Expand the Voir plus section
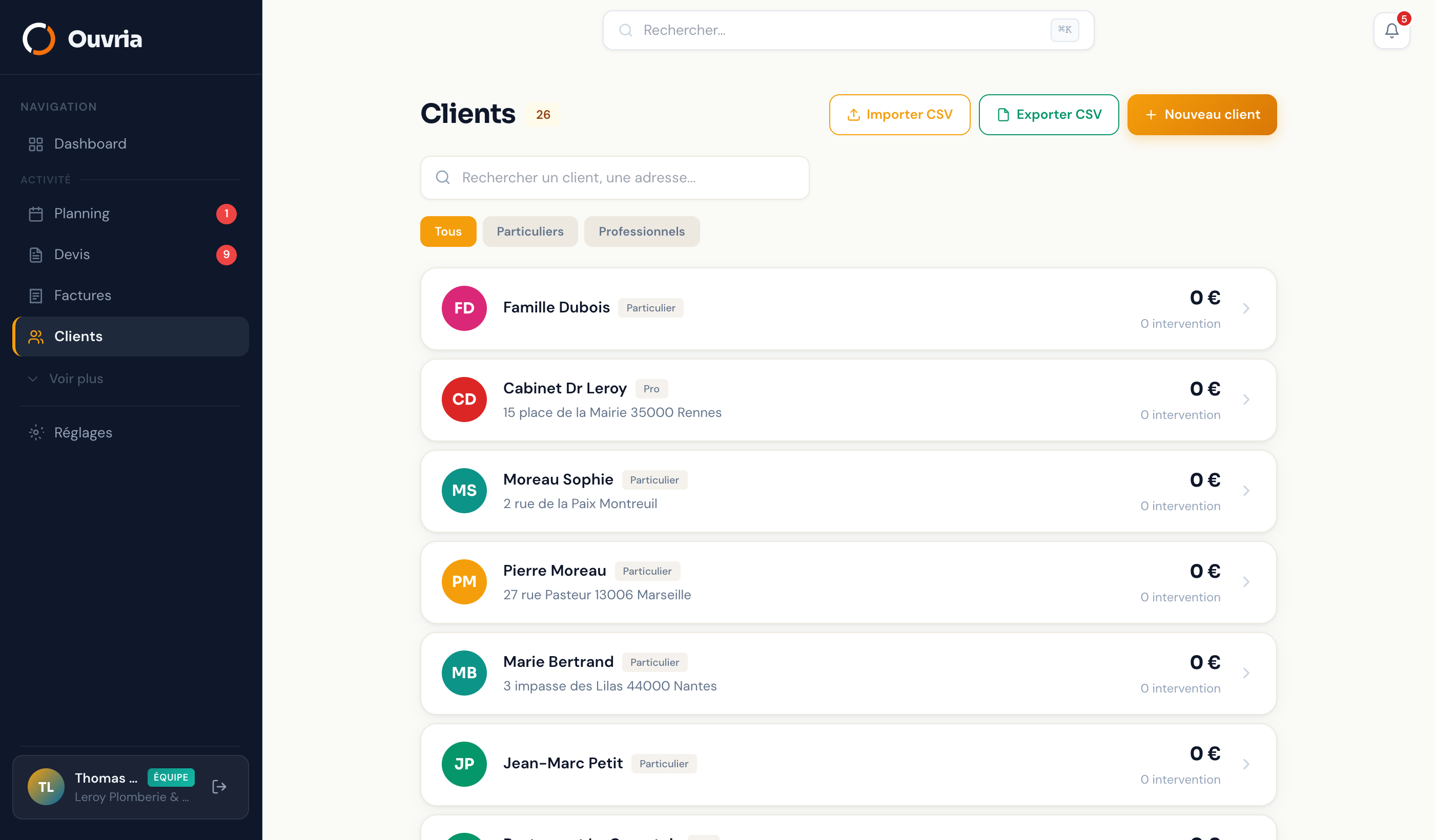 [x=130, y=379]
